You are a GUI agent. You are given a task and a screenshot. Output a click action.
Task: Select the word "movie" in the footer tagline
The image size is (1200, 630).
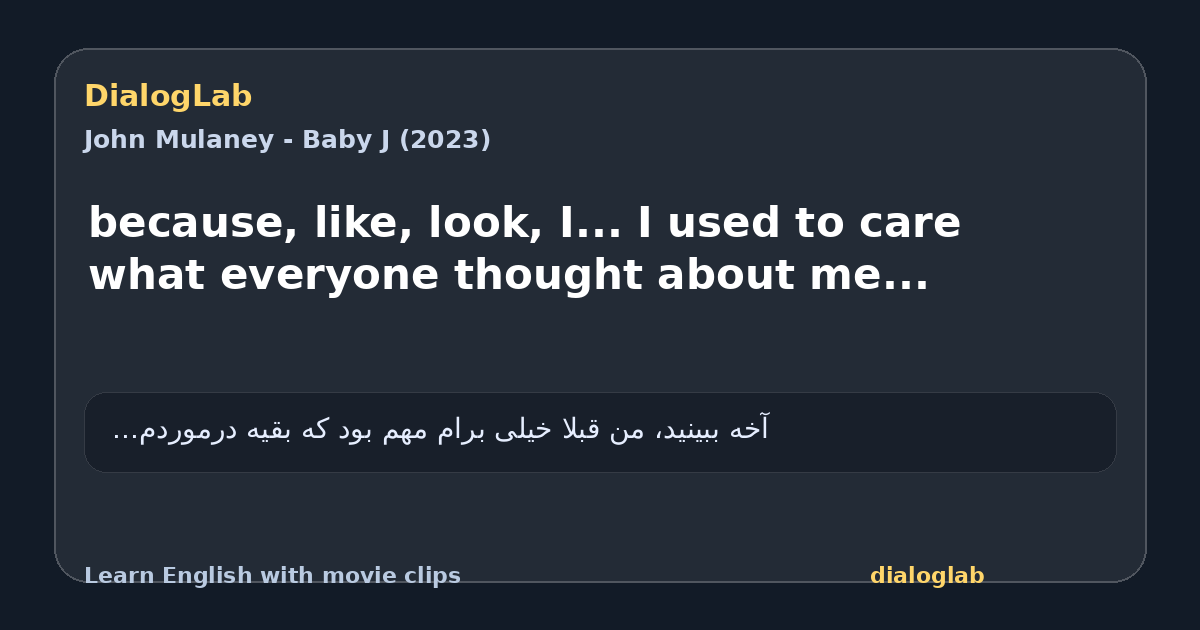pyautogui.click(x=356, y=576)
